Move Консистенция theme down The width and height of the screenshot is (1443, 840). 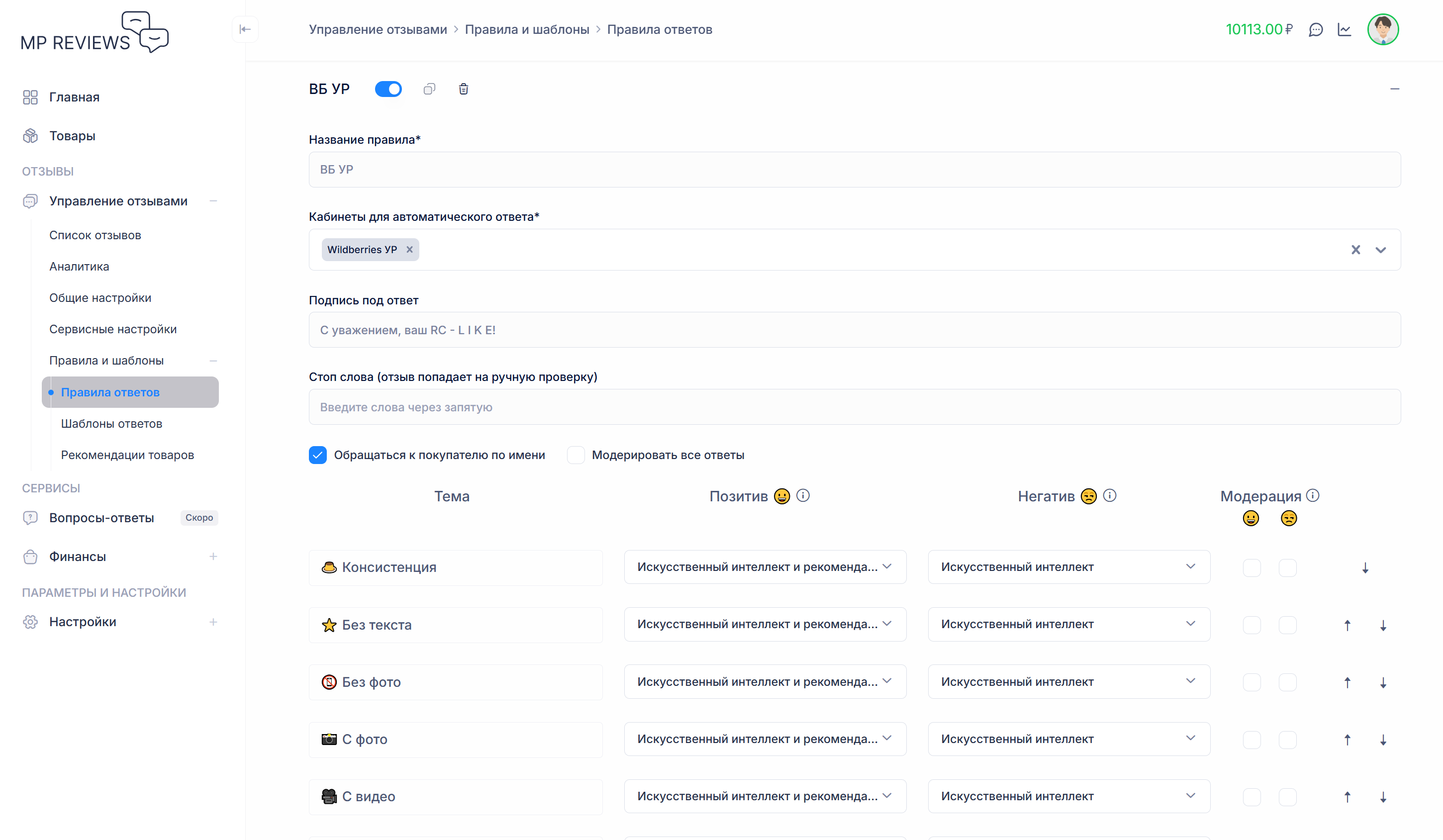click(x=1365, y=567)
